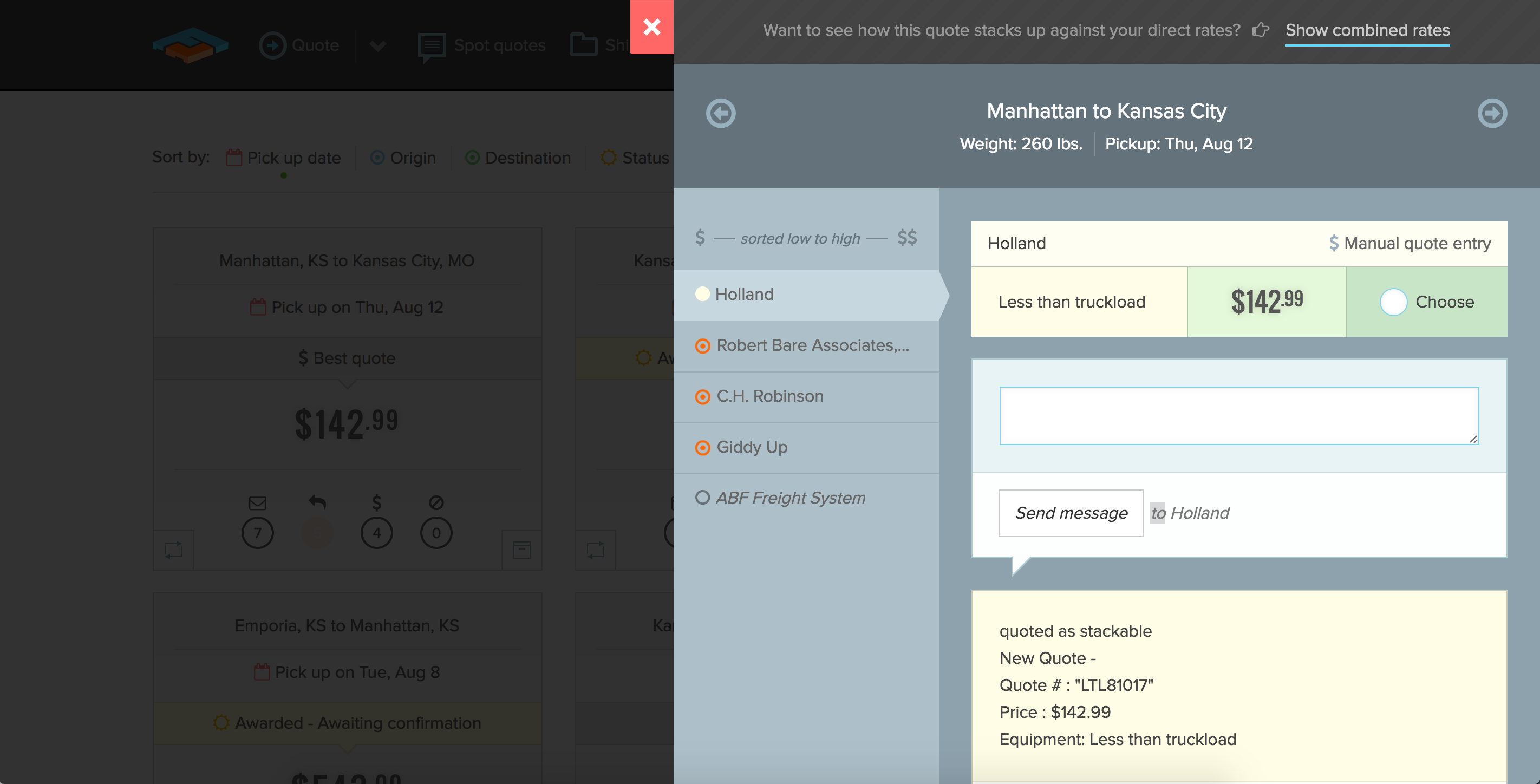Click the thumbs-up icon beside direct rates
Screen dimensions: 1540x784
1260,30
